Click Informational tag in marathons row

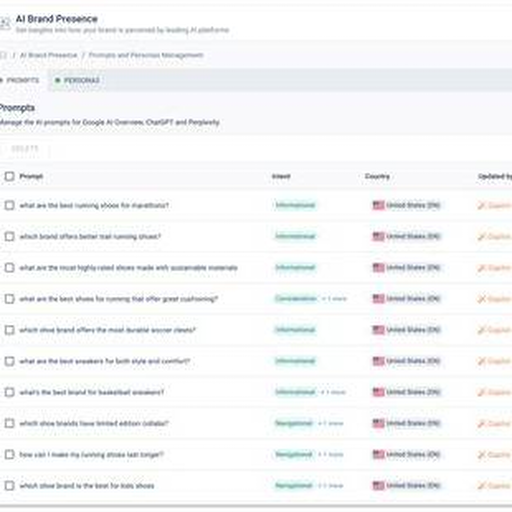295,205
